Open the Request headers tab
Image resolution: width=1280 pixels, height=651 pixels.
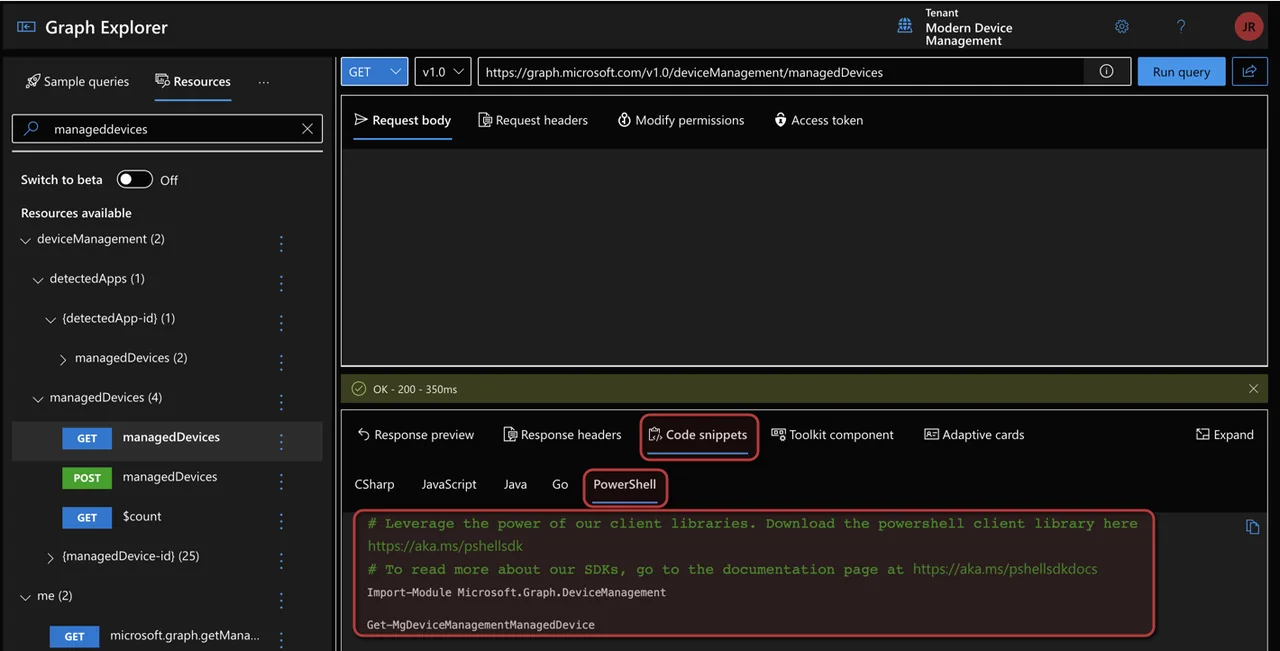533,120
